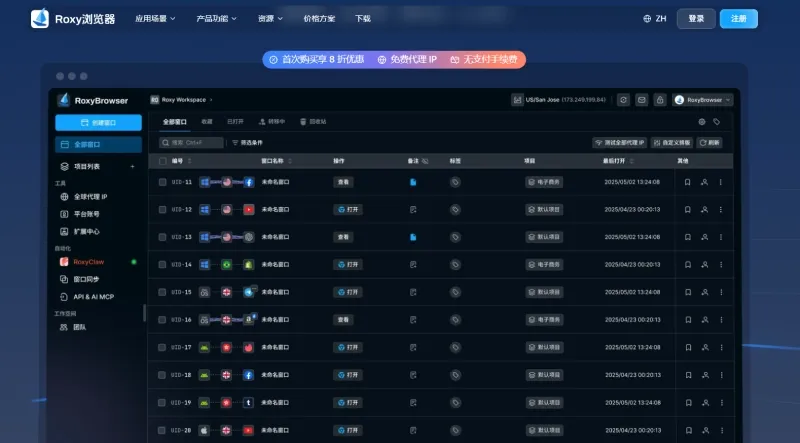The image size is (800, 443).
Task: Click the tag icon above the table toolbar
Action: pos(716,121)
